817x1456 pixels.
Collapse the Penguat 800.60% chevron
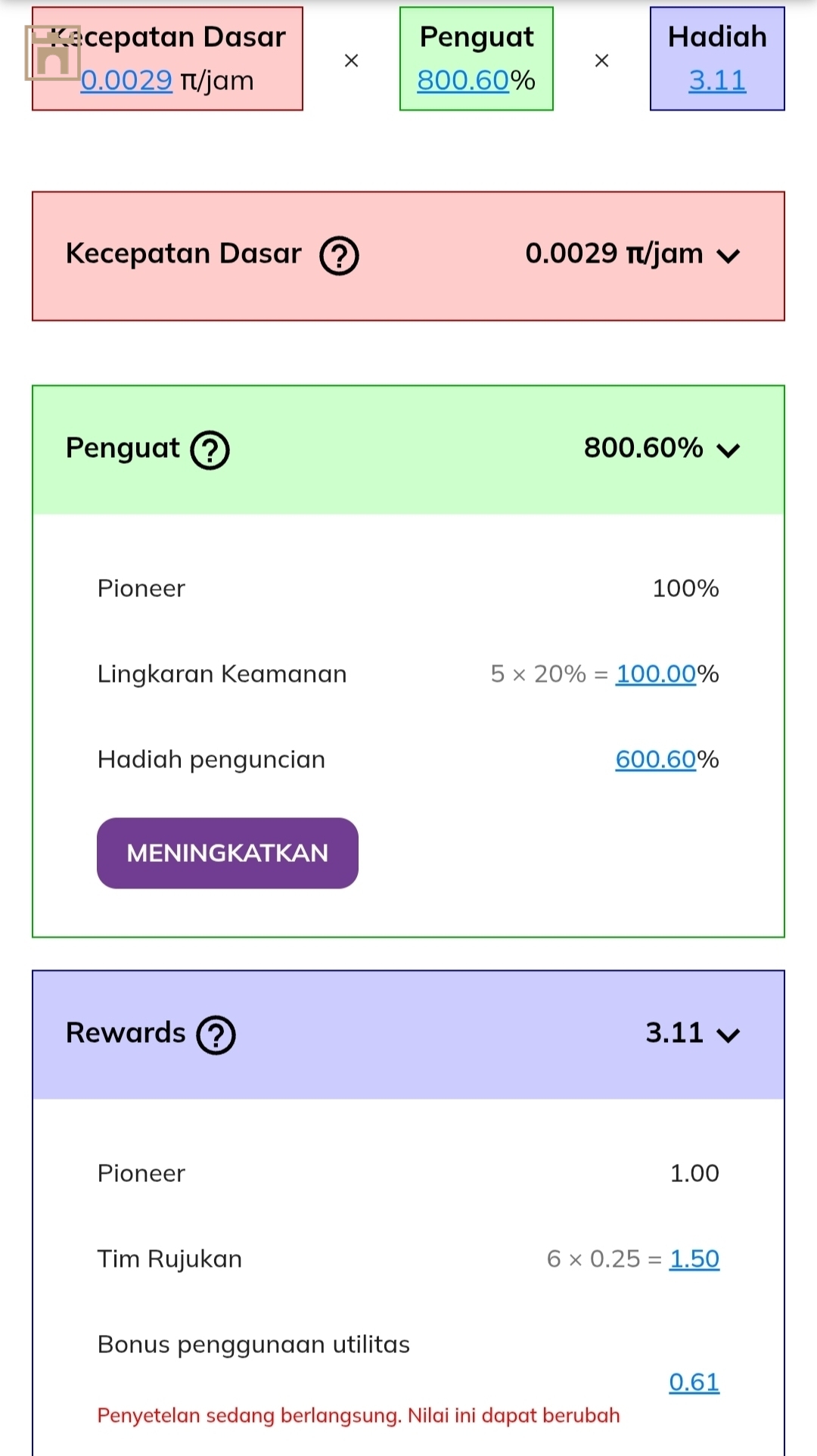click(x=728, y=450)
